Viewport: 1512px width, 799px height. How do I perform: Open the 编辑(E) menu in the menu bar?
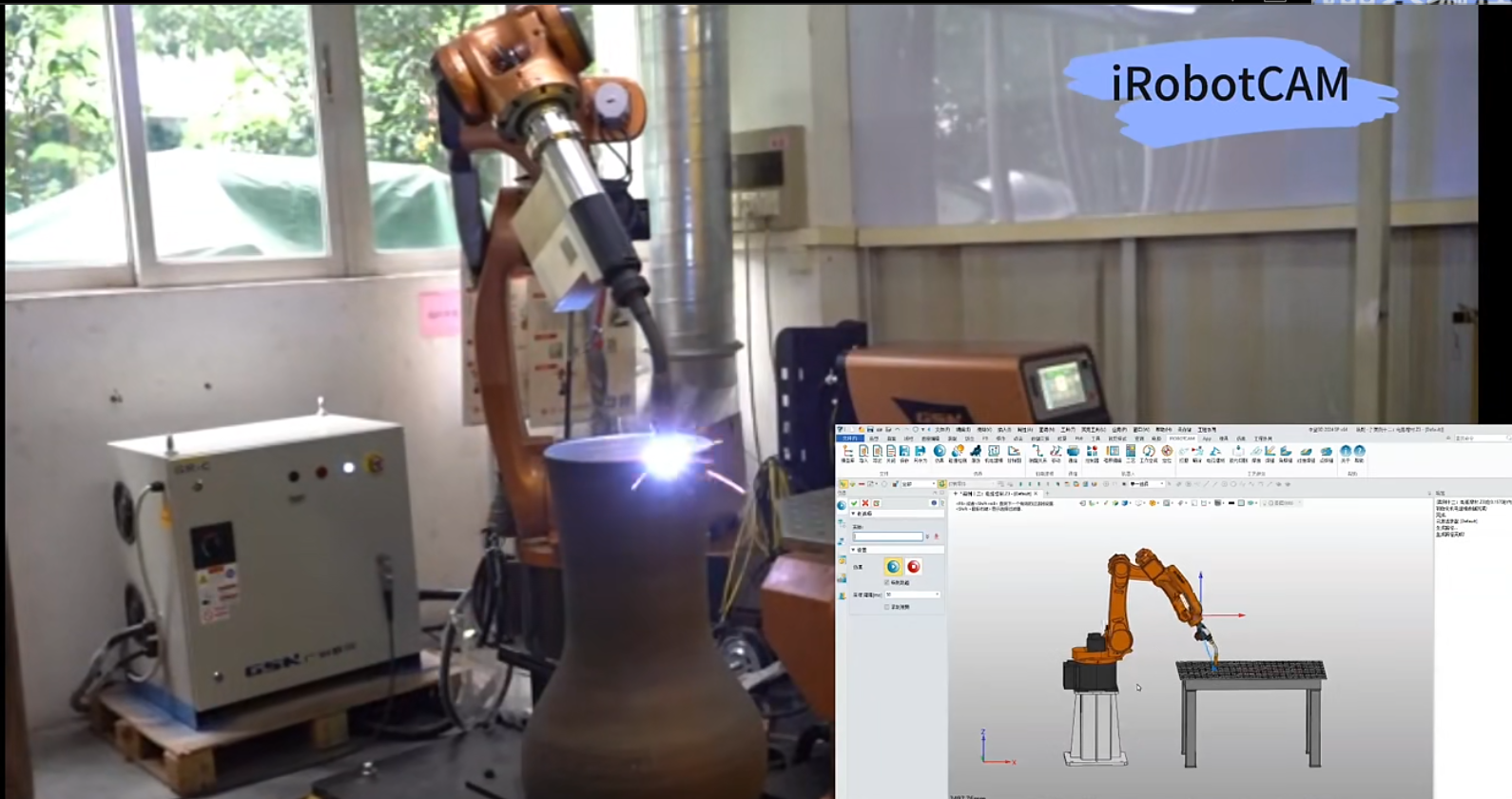point(963,430)
